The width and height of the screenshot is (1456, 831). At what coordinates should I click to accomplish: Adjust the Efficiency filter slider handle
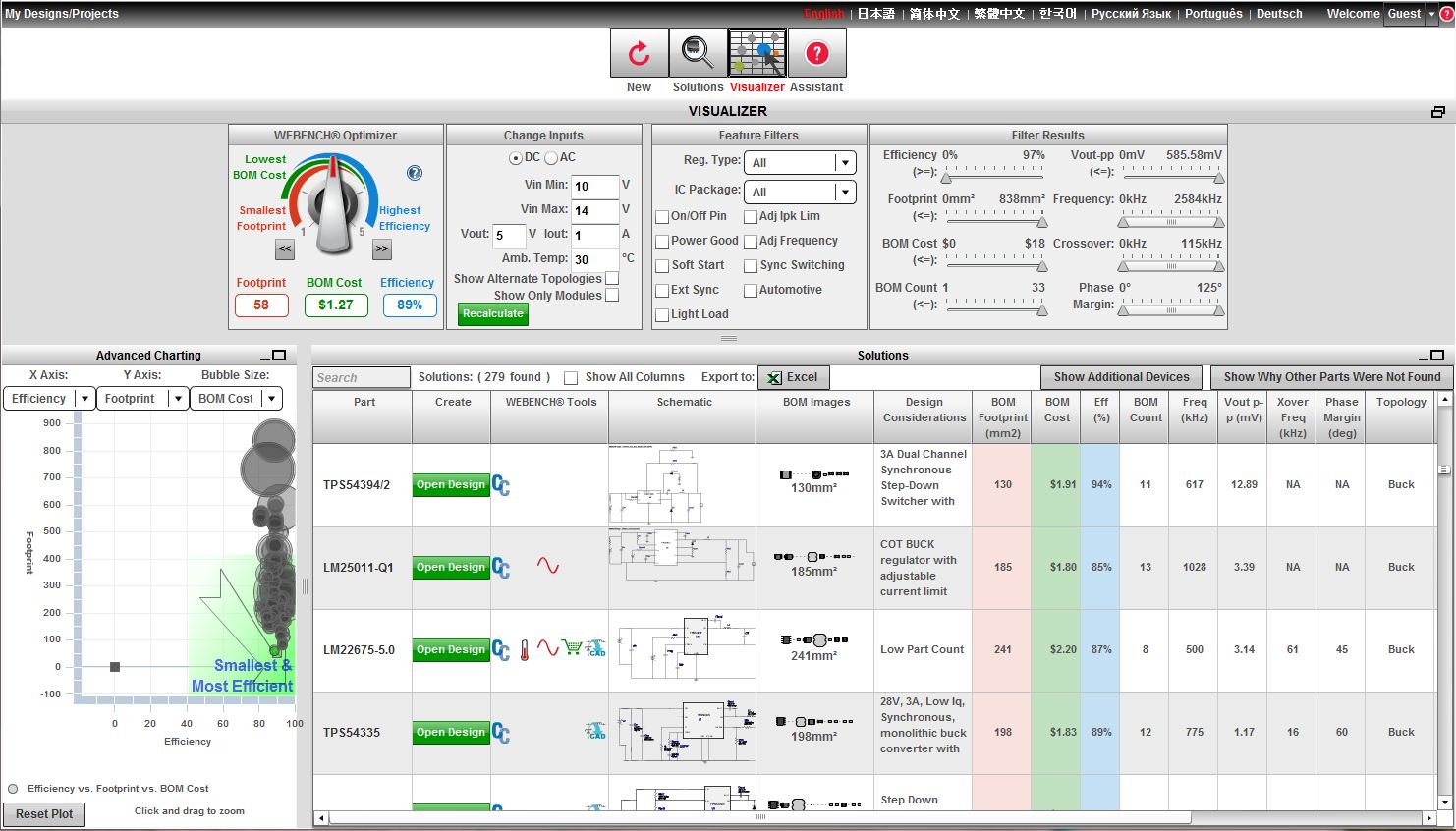click(946, 179)
